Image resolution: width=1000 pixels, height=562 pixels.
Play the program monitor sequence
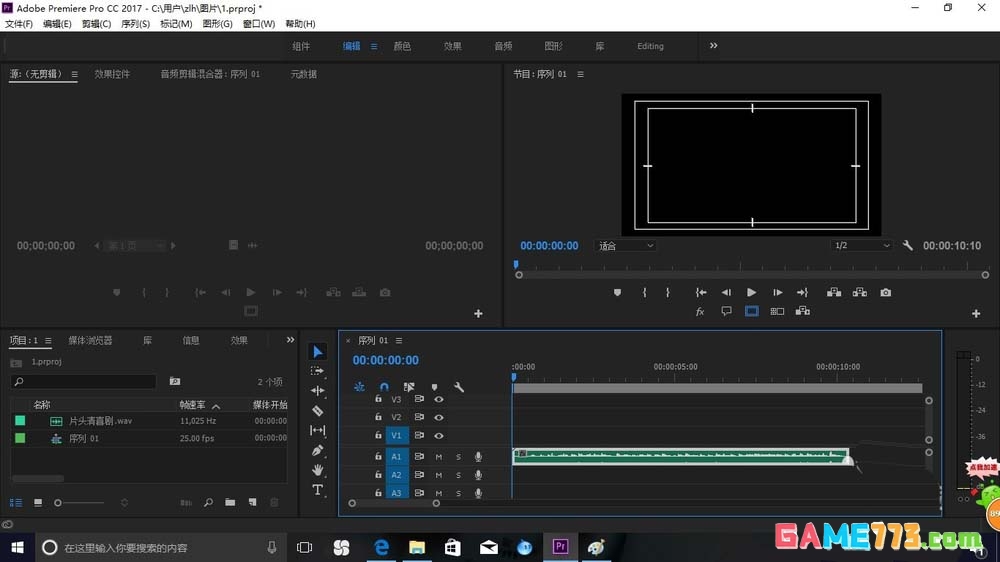[751, 292]
